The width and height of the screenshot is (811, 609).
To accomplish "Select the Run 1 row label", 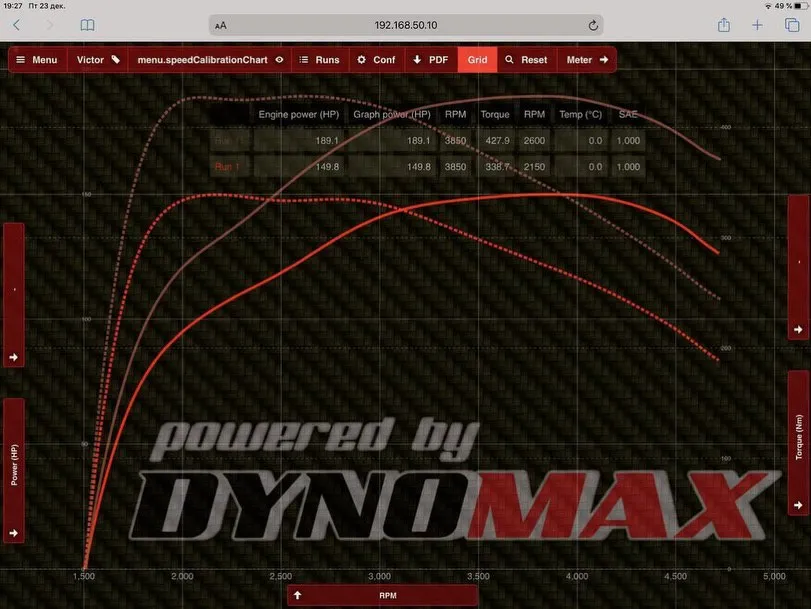I will (x=227, y=167).
